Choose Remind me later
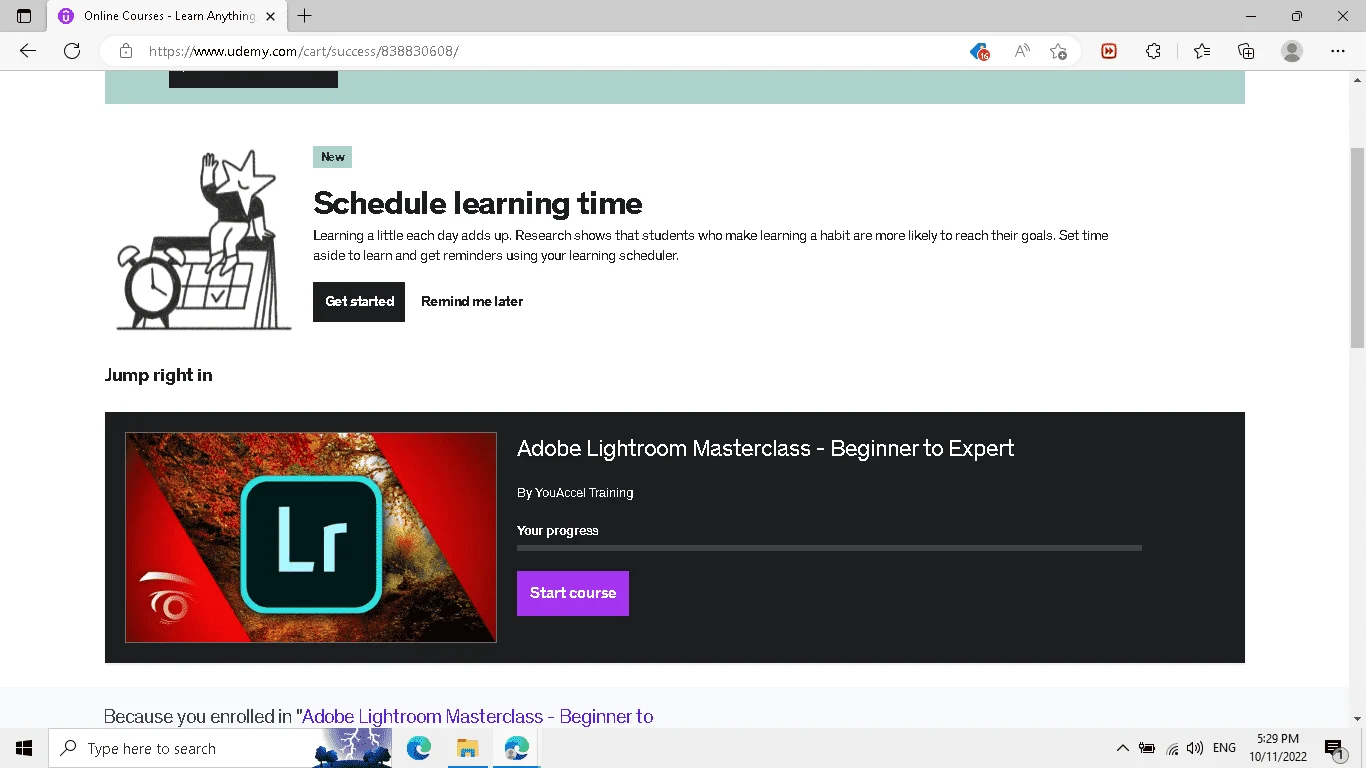This screenshot has width=1366, height=768. (x=472, y=301)
